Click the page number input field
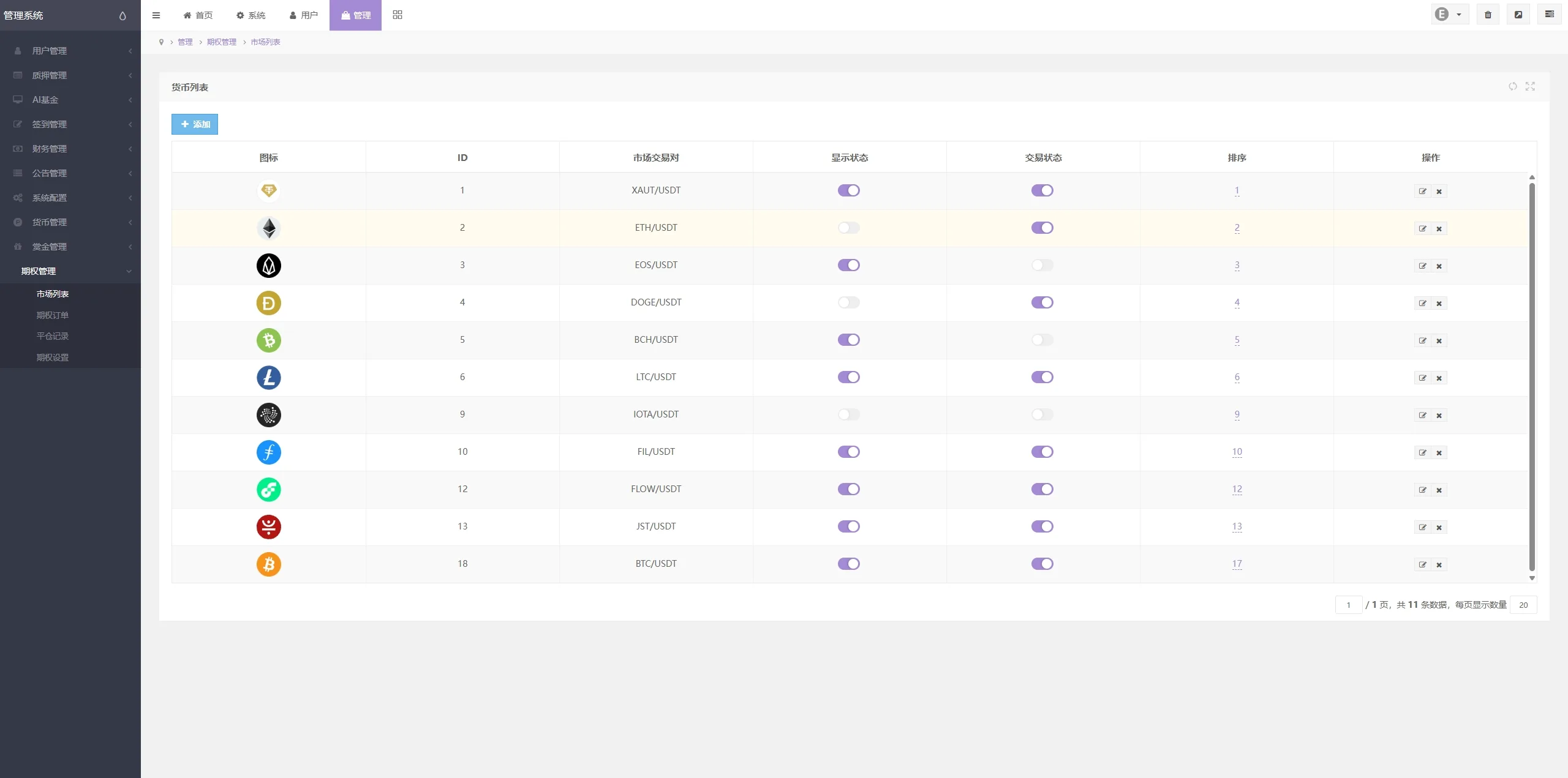The height and width of the screenshot is (778, 1568). (x=1348, y=605)
